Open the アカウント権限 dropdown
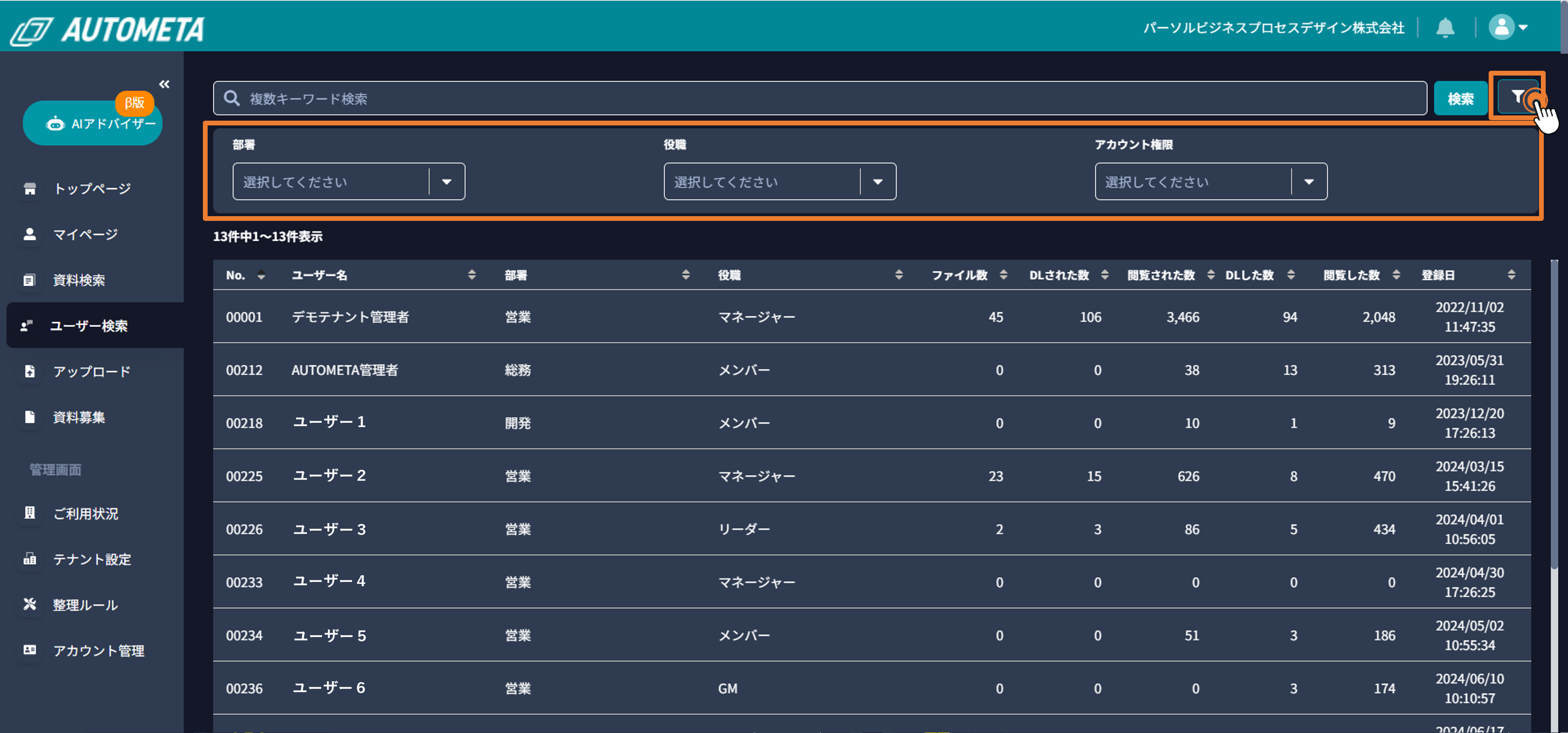This screenshot has height=733, width=1568. pyautogui.click(x=1211, y=181)
